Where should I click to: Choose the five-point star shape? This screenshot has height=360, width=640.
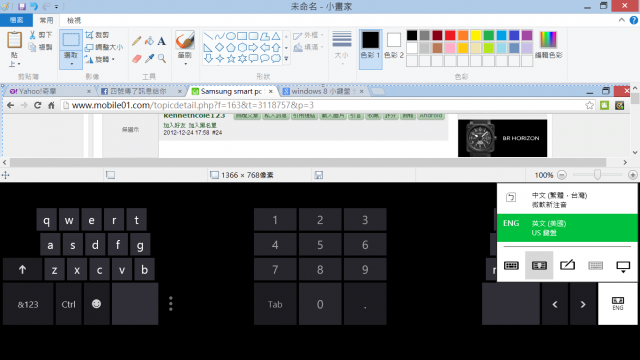[231, 58]
